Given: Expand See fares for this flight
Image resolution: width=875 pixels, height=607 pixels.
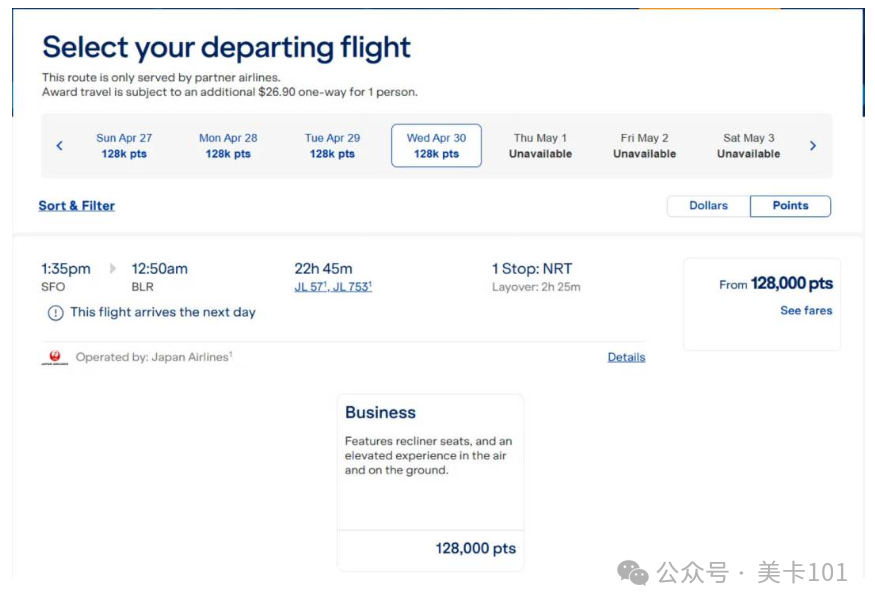Looking at the screenshot, I should click(x=806, y=310).
